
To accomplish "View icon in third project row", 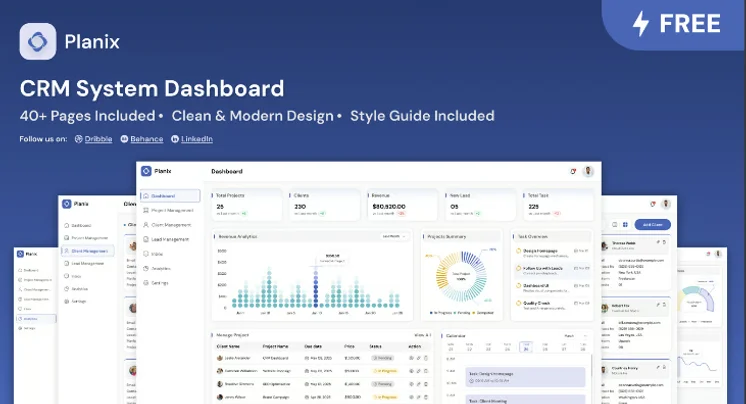I will pos(412,384).
